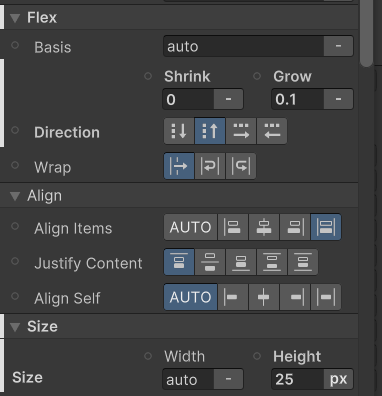Set flex direction to row

[241, 131]
